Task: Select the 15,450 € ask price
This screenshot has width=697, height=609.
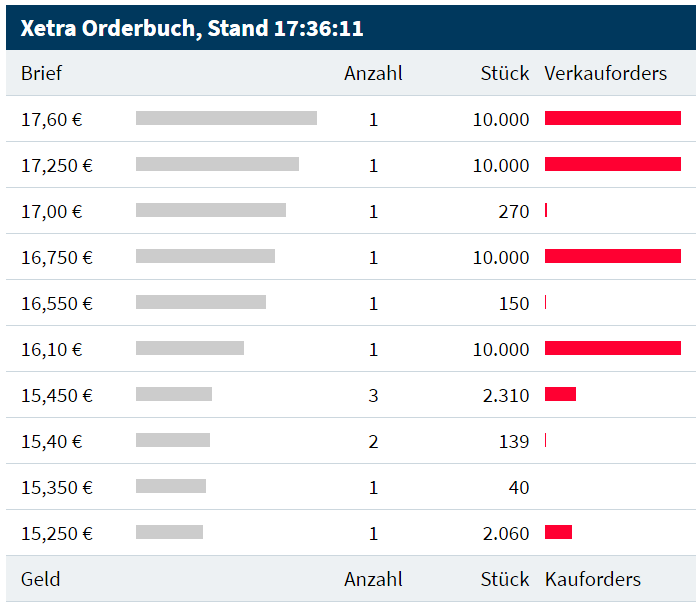Action: point(57,395)
